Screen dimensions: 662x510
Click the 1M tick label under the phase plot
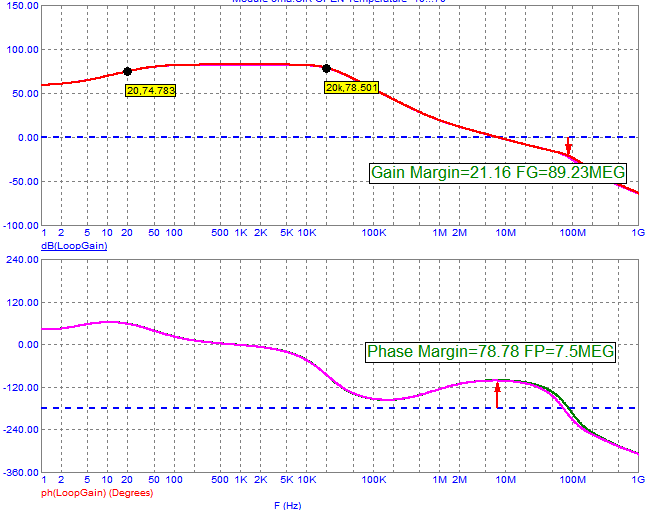[440, 480]
